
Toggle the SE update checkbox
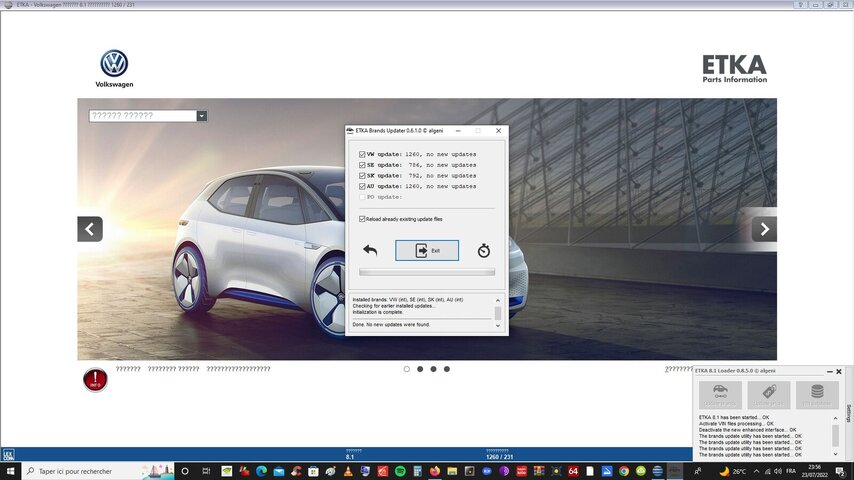pos(362,165)
